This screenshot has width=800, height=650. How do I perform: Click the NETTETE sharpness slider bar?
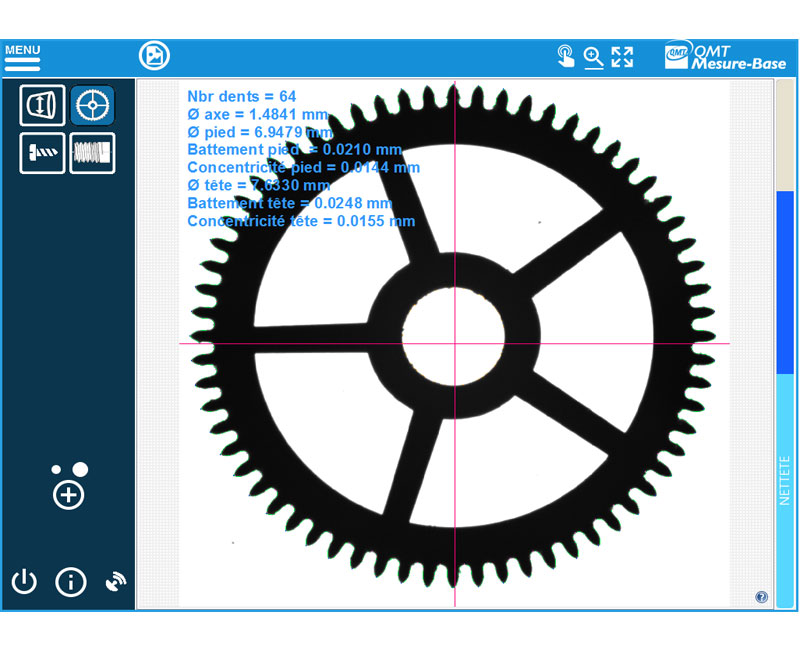coord(785,480)
